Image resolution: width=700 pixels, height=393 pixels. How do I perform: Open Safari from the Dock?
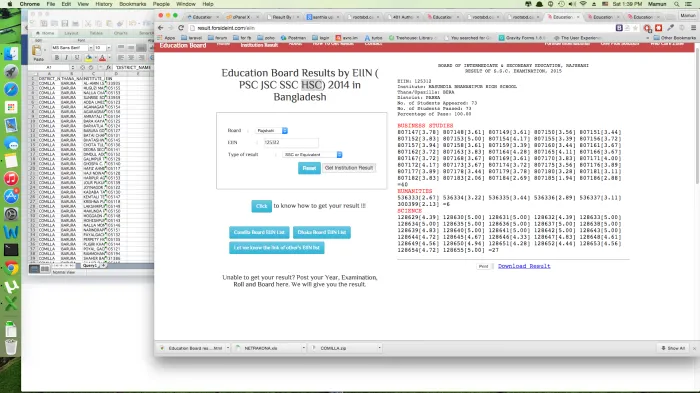(x=11, y=89)
